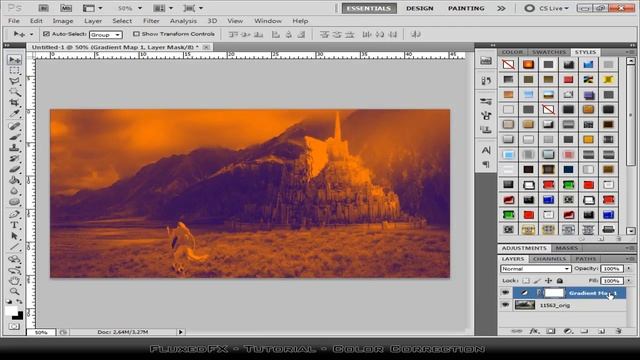Switch to the Channels tab
Viewport: 640px width, 360px height.
(549, 259)
